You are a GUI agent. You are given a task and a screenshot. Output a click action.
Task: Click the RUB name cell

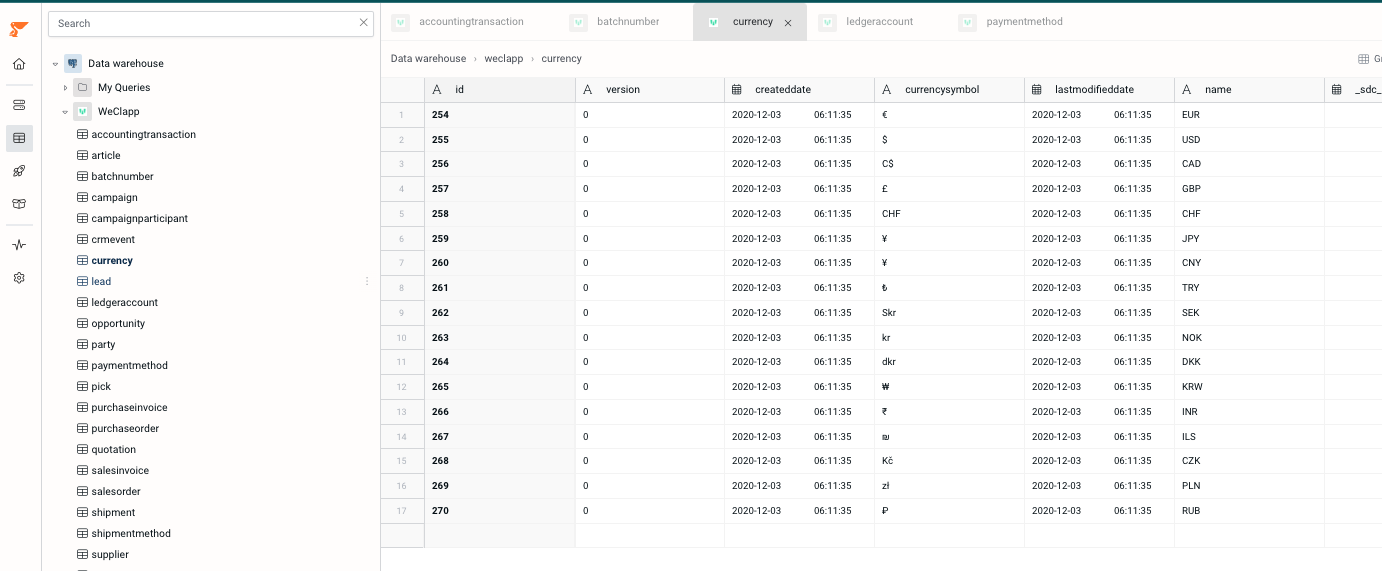1250,511
